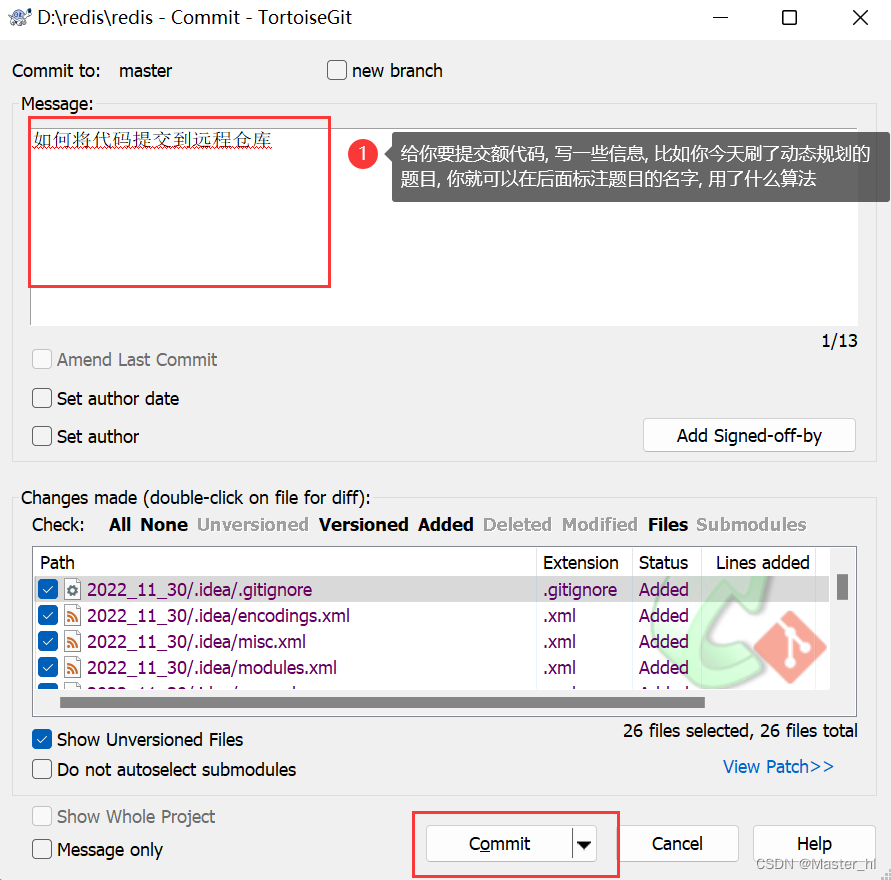891x880 pixels.
Task: Click the Commit button
Action: (499, 844)
